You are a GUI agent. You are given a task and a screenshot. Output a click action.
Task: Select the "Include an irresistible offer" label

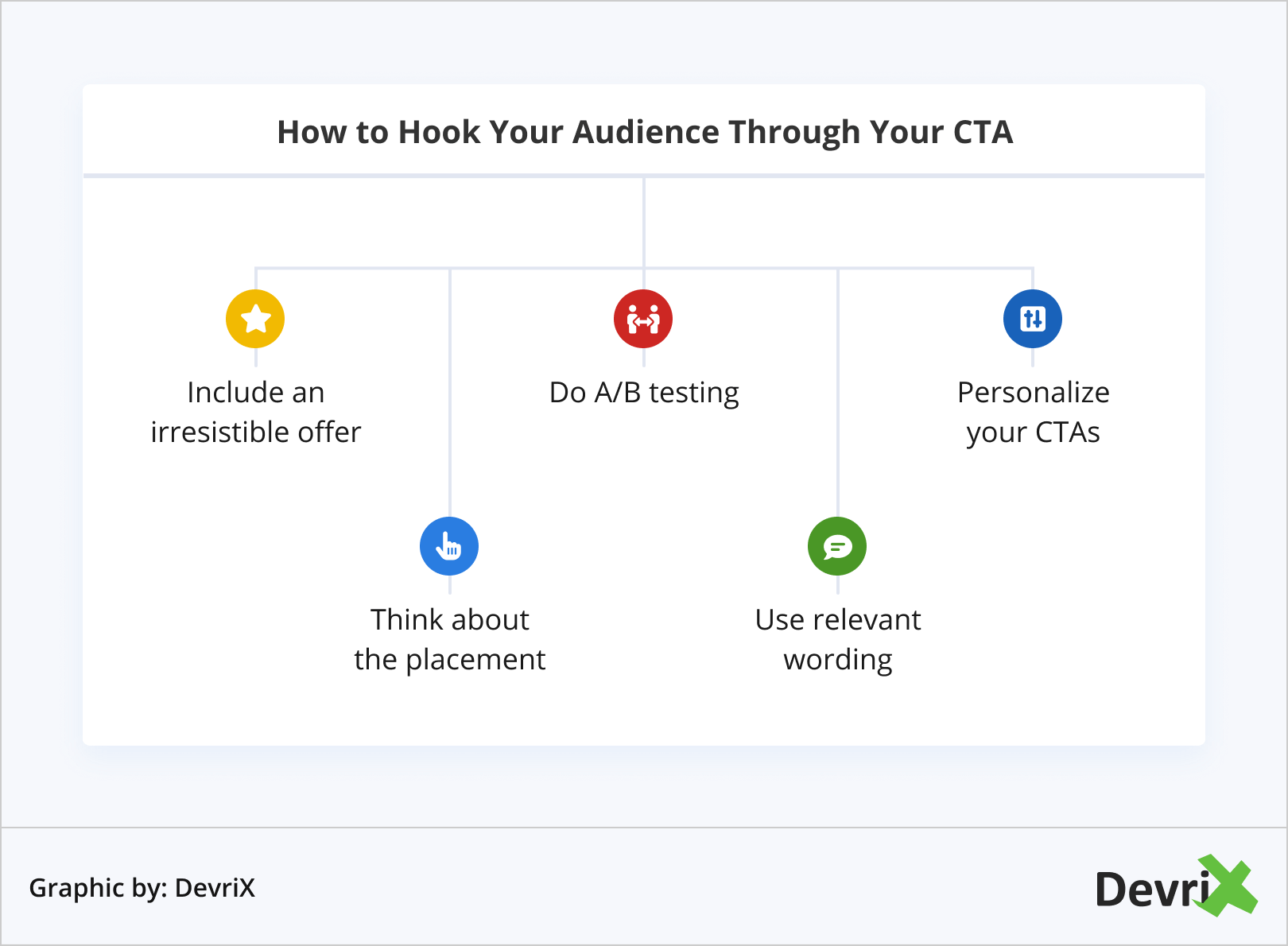[x=255, y=412]
